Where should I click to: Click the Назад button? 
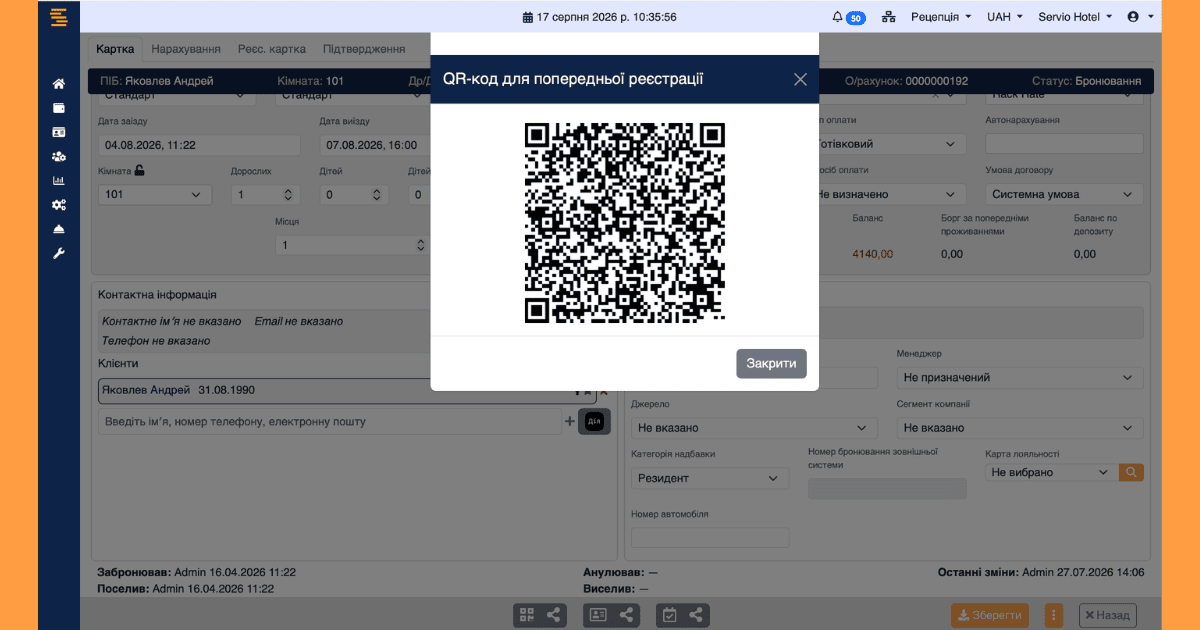[x=1108, y=615]
